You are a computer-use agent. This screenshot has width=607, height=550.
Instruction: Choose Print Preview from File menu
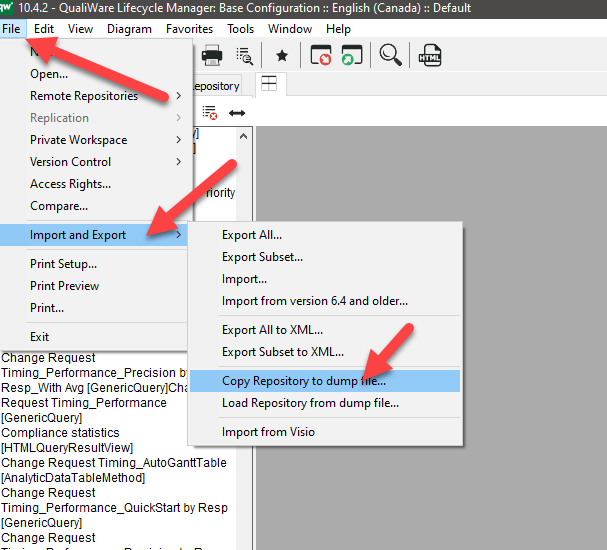tap(94, 286)
